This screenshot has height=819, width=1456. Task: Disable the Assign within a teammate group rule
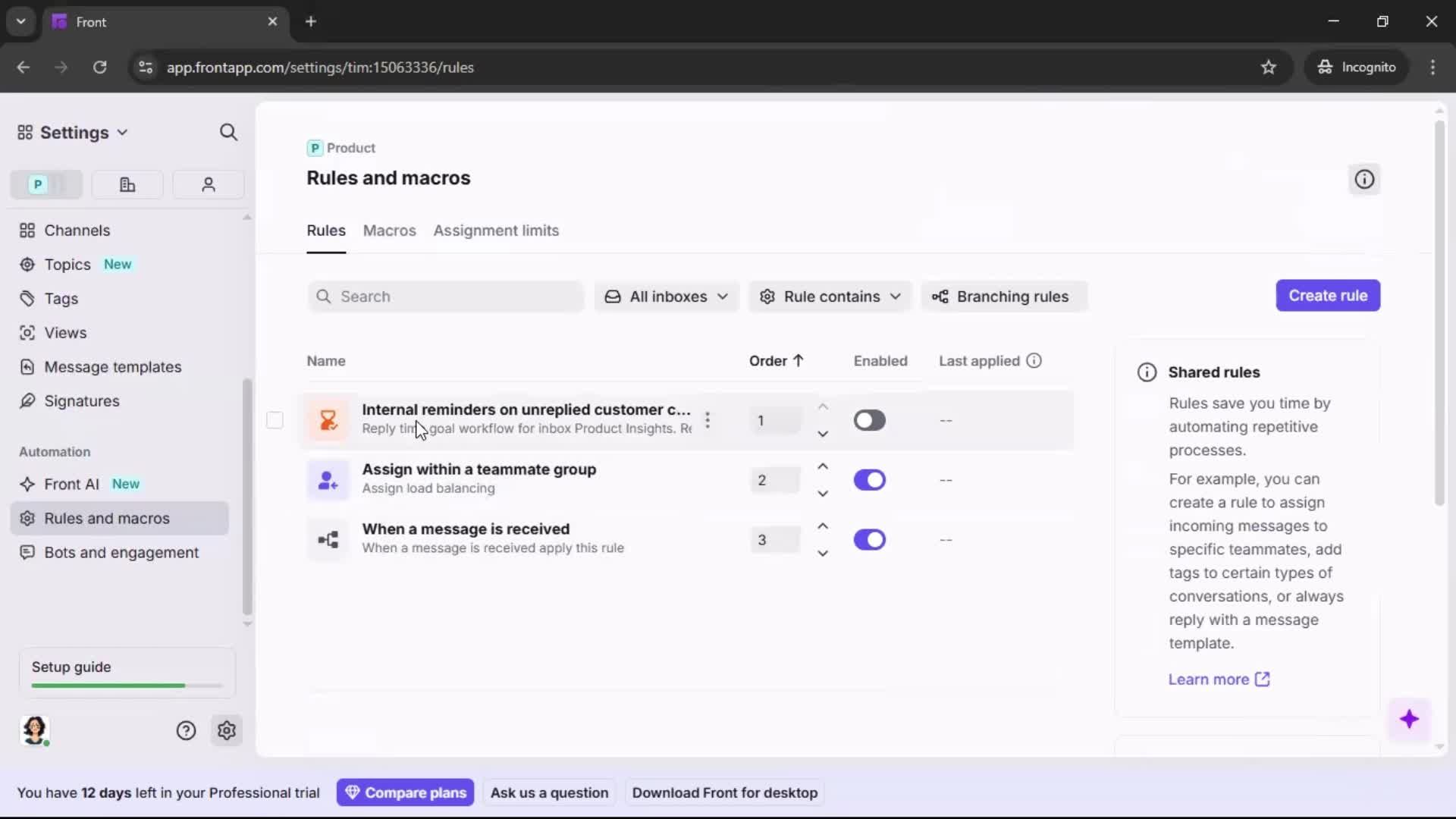coord(870,479)
